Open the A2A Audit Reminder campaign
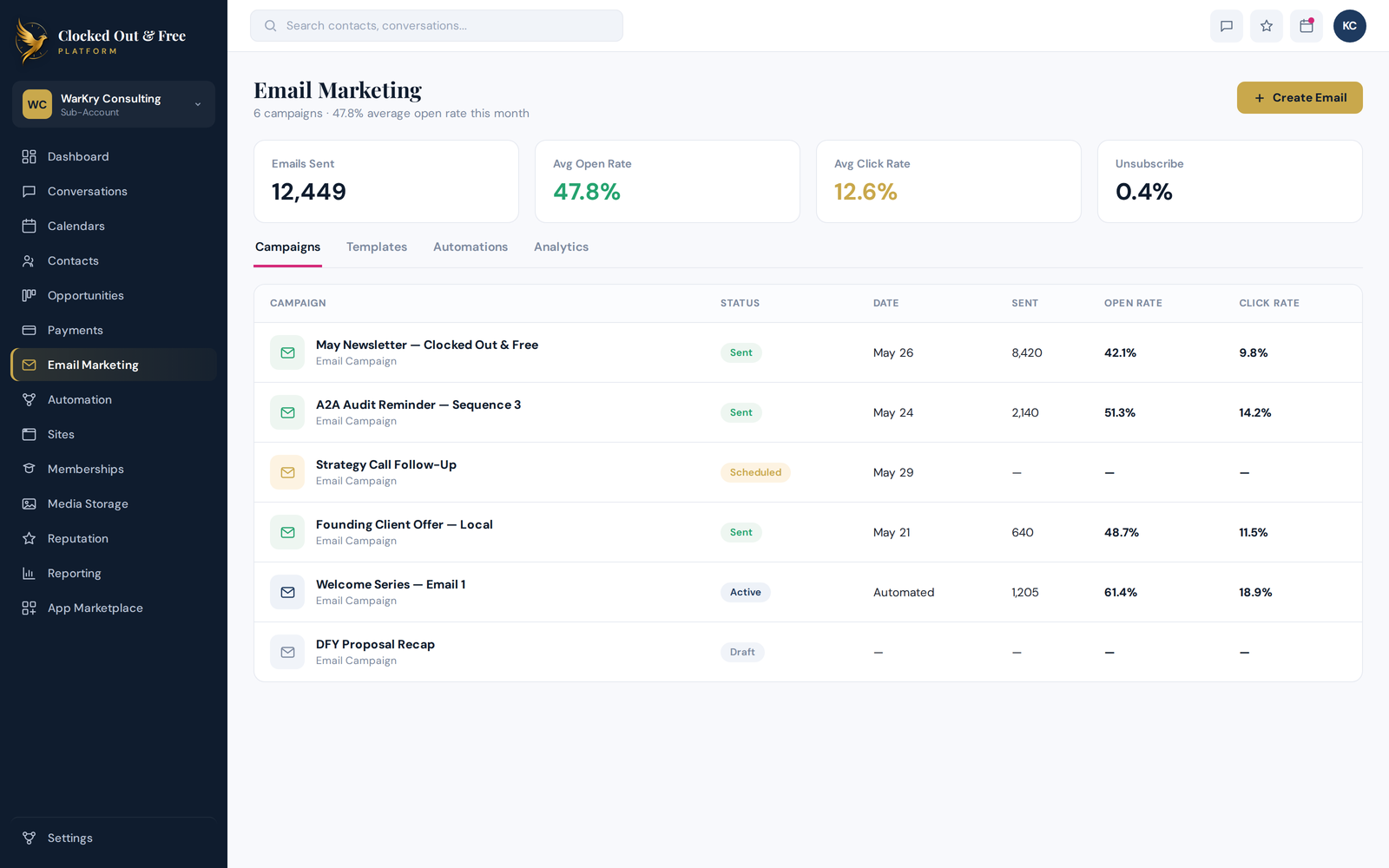The image size is (1389, 868). (x=418, y=404)
